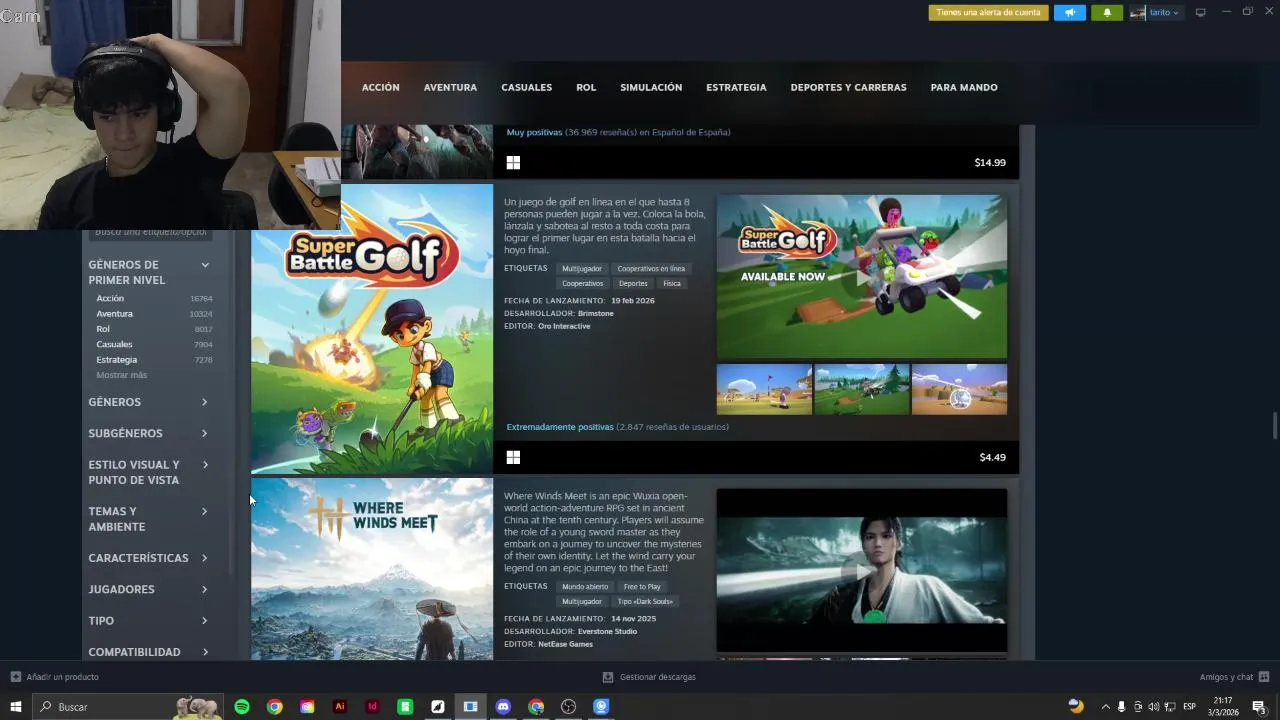Viewport: 1280px width, 720px height.
Task: Open the Where Winds Meet cover art
Action: [x=372, y=569]
